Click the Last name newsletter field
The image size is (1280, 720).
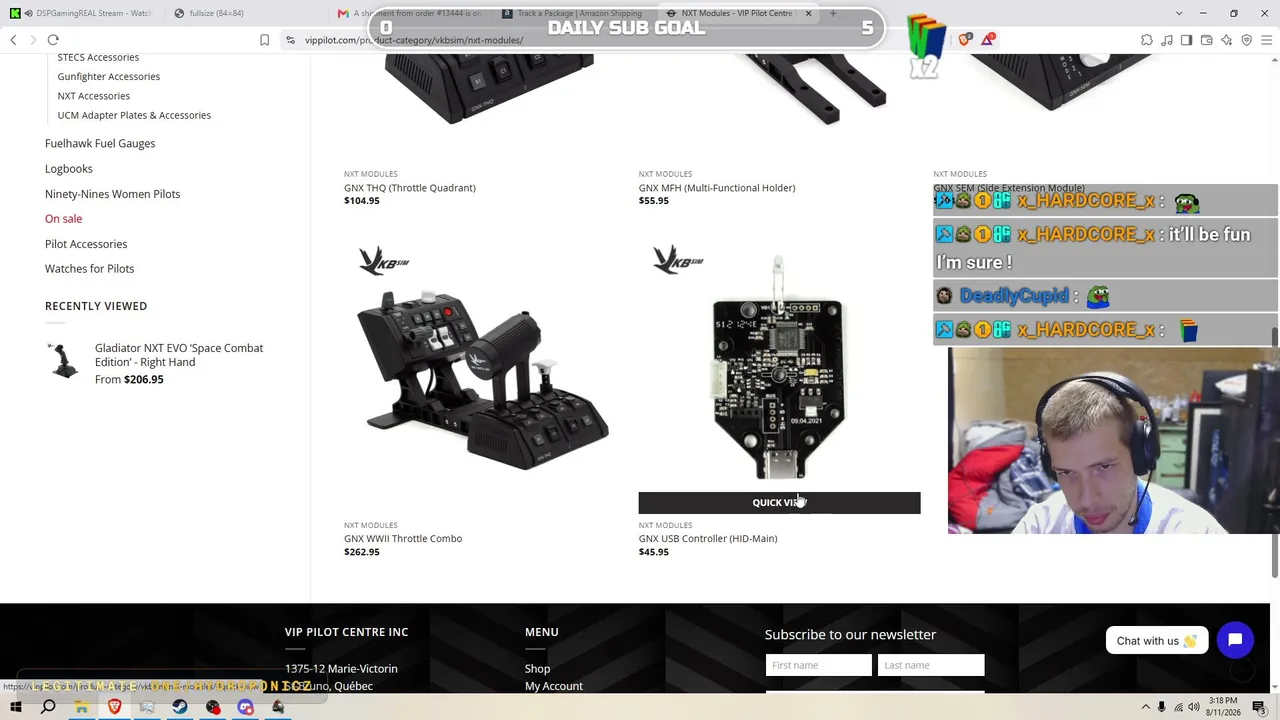click(x=931, y=665)
